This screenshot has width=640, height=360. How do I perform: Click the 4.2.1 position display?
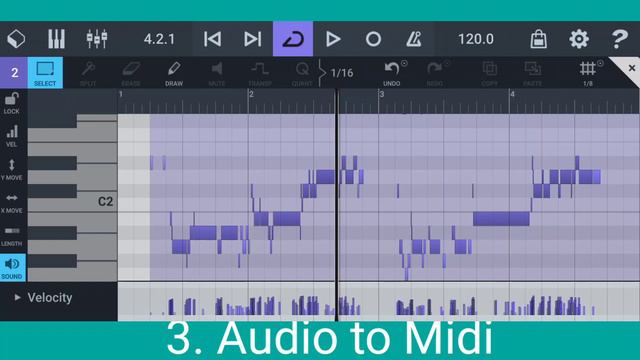click(x=159, y=39)
